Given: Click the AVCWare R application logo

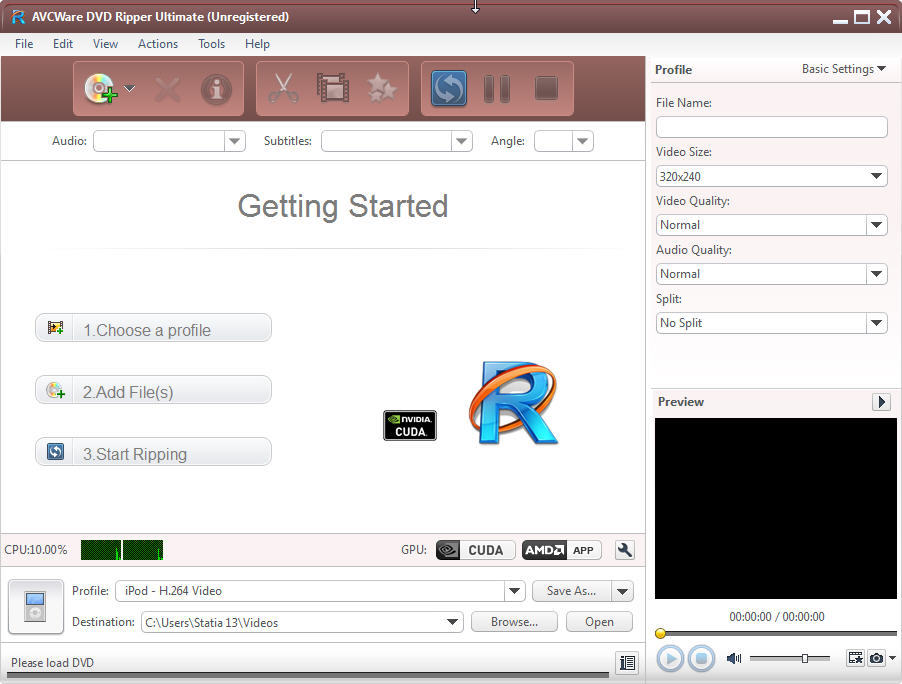Looking at the screenshot, I should tap(513, 402).
